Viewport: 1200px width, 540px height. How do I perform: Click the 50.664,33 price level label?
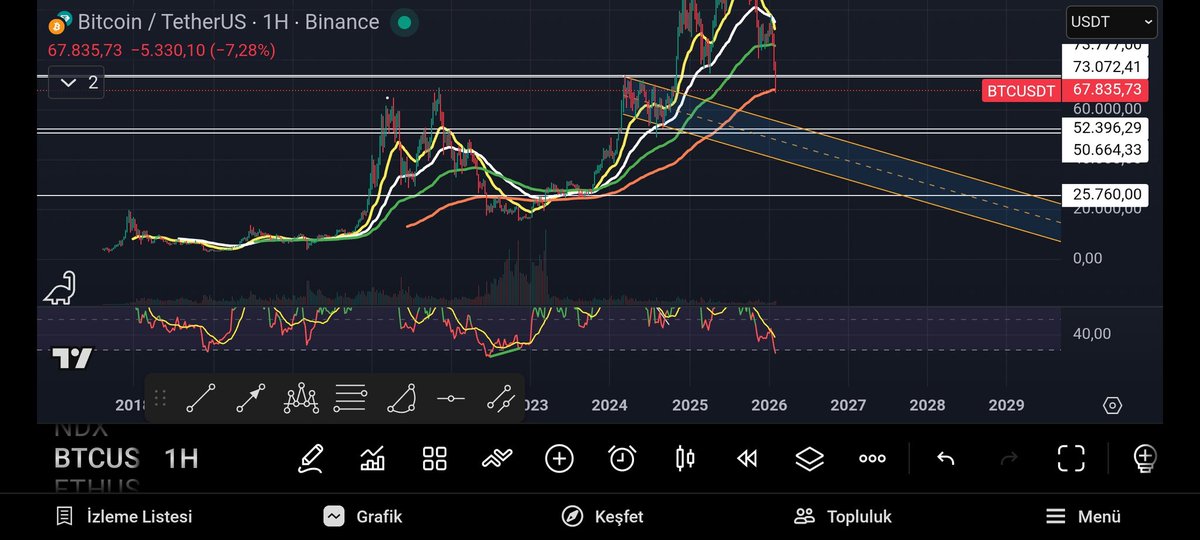tap(1105, 150)
